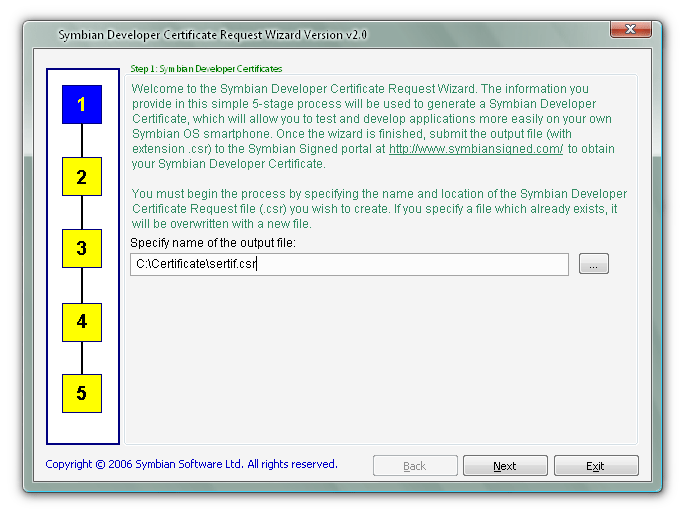Select step 2 box in wizard sidebar
Viewport: 682px width, 510px height.
[82, 177]
